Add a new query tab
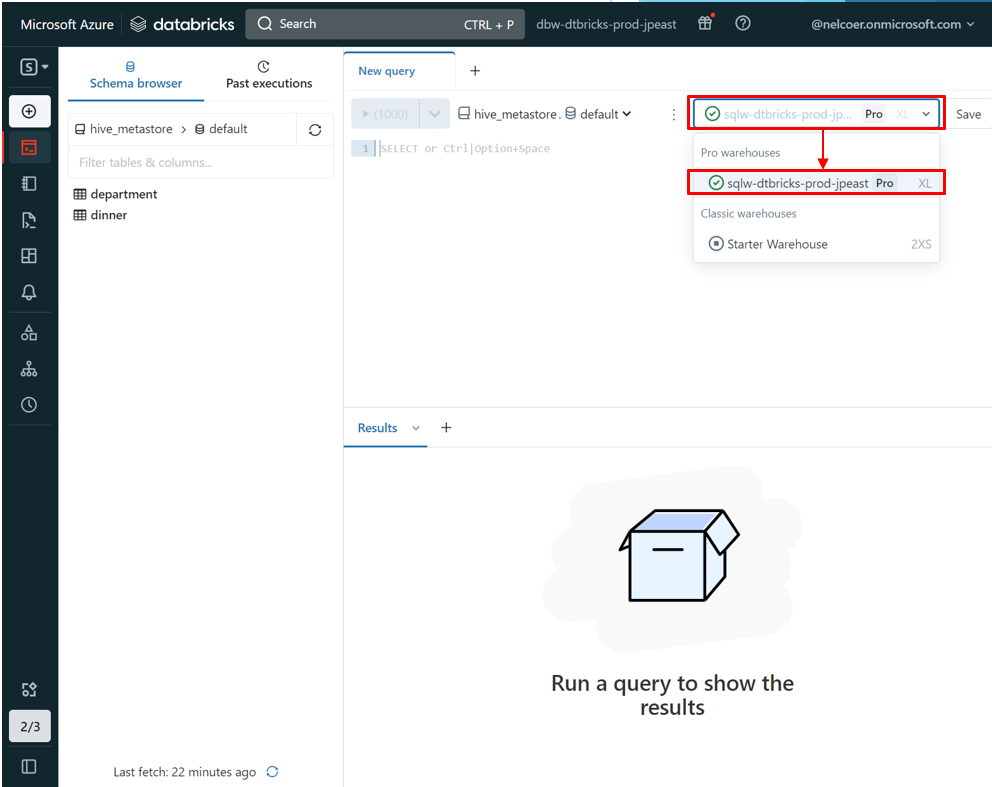 [475, 71]
